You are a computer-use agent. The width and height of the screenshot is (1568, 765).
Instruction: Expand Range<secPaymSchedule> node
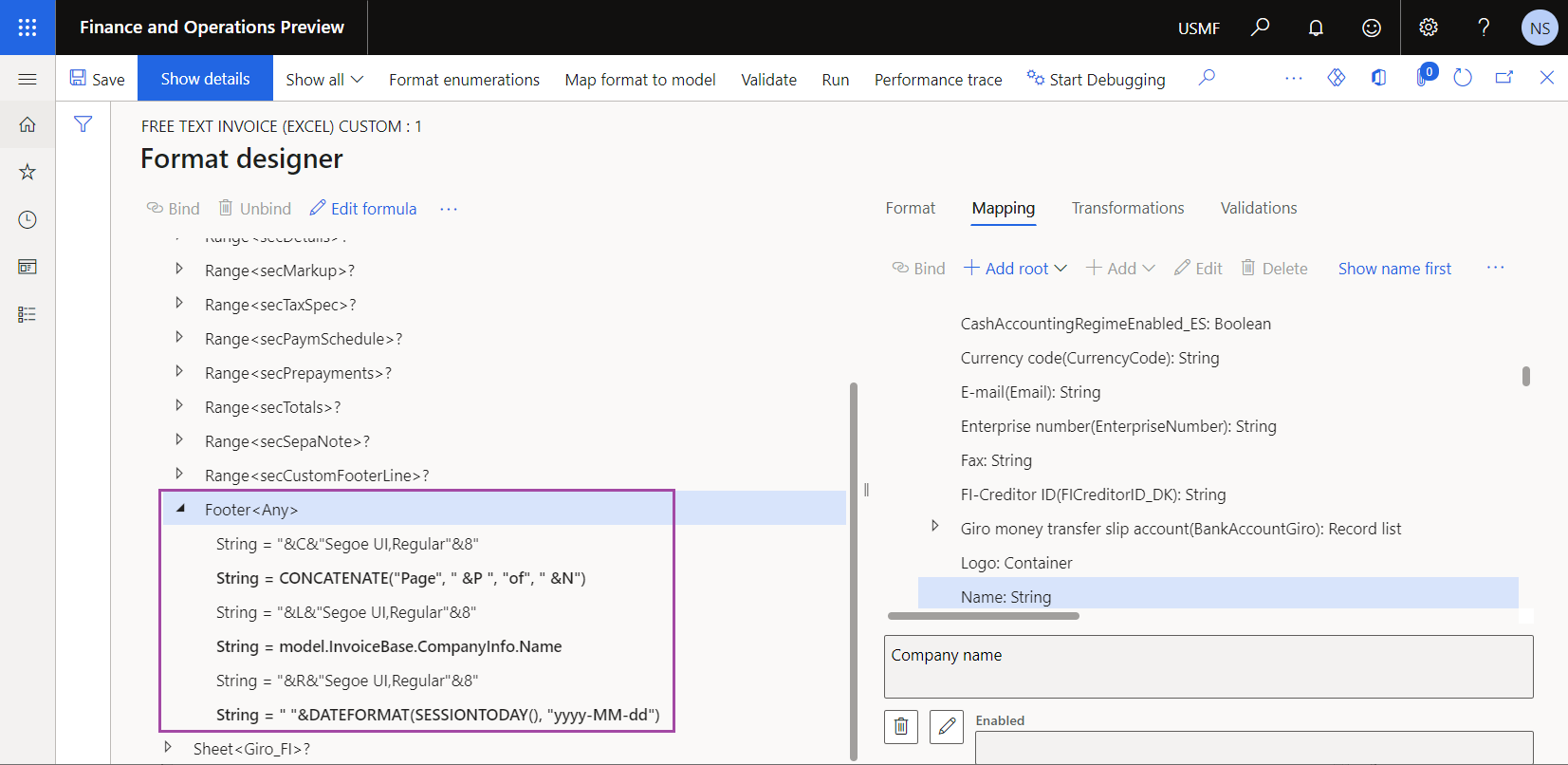(179, 338)
